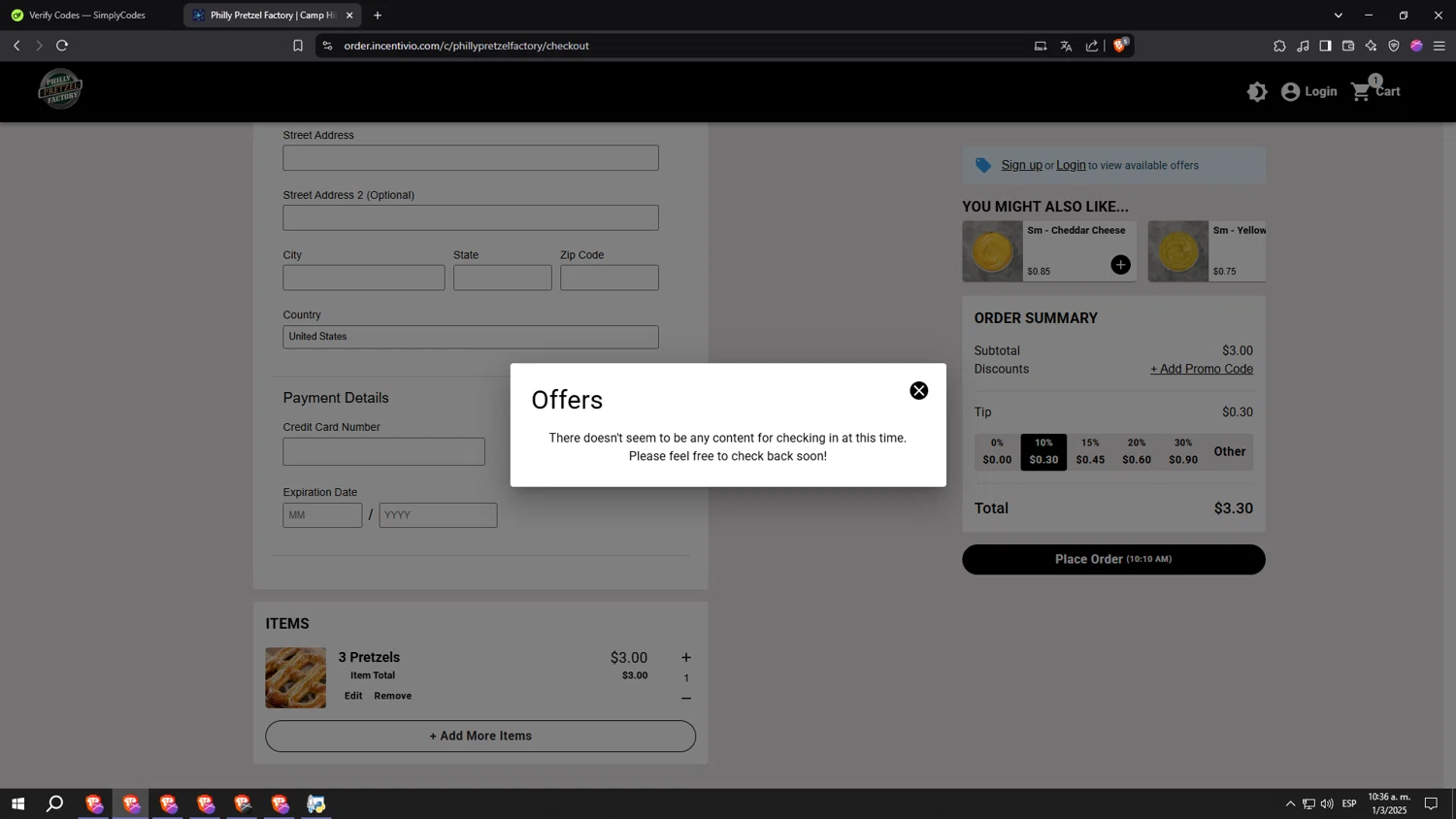
Task: Open the shopping Cart
Action: pos(1375,91)
